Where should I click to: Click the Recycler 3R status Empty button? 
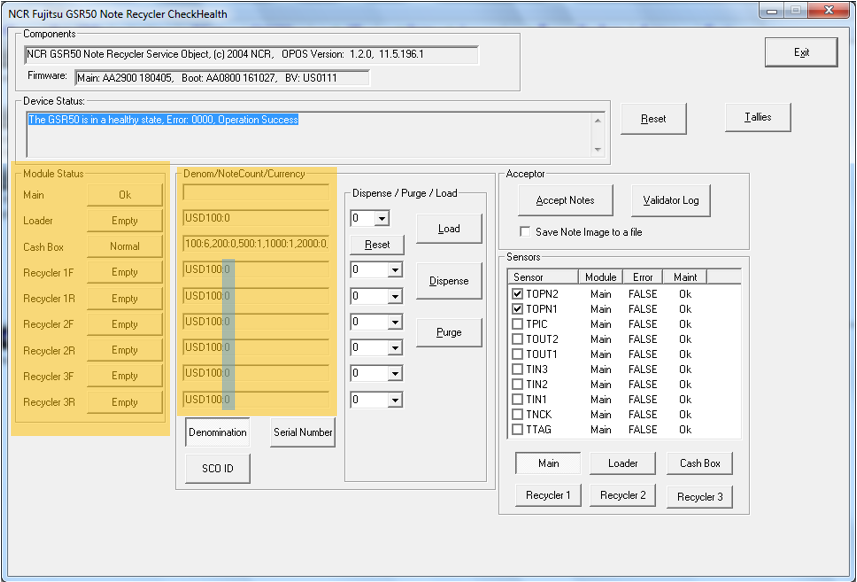click(125, 402)
